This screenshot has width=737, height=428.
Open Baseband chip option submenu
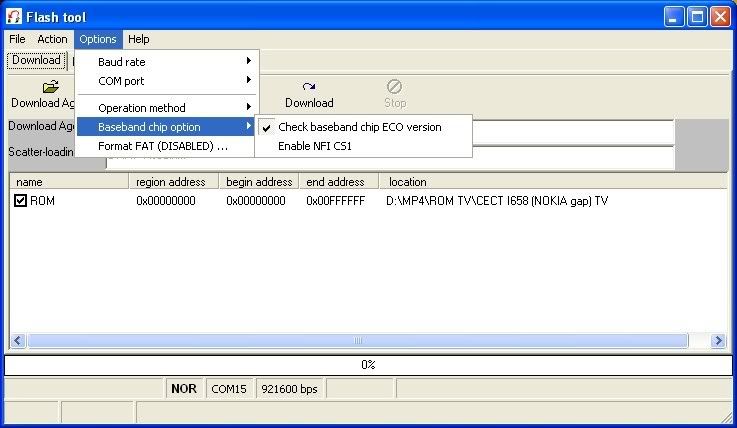(167, 127)
